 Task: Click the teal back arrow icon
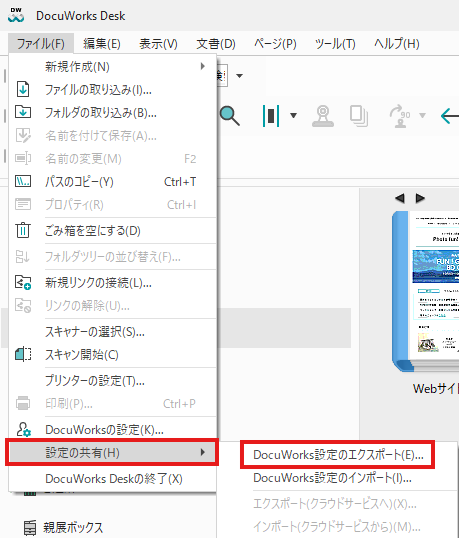pos(450,116)
